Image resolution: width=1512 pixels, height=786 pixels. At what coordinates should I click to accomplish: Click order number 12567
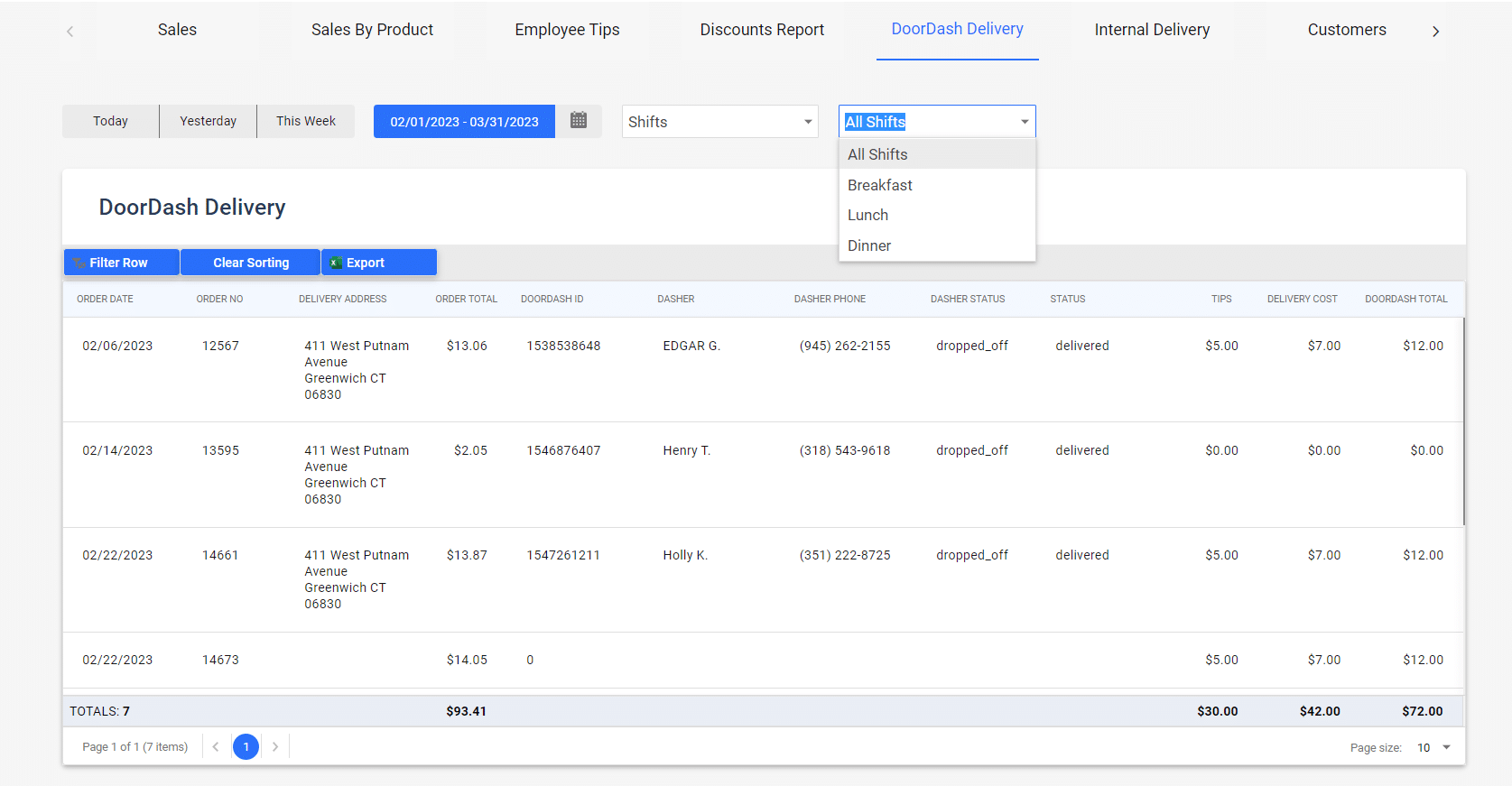tap(220, 346)
